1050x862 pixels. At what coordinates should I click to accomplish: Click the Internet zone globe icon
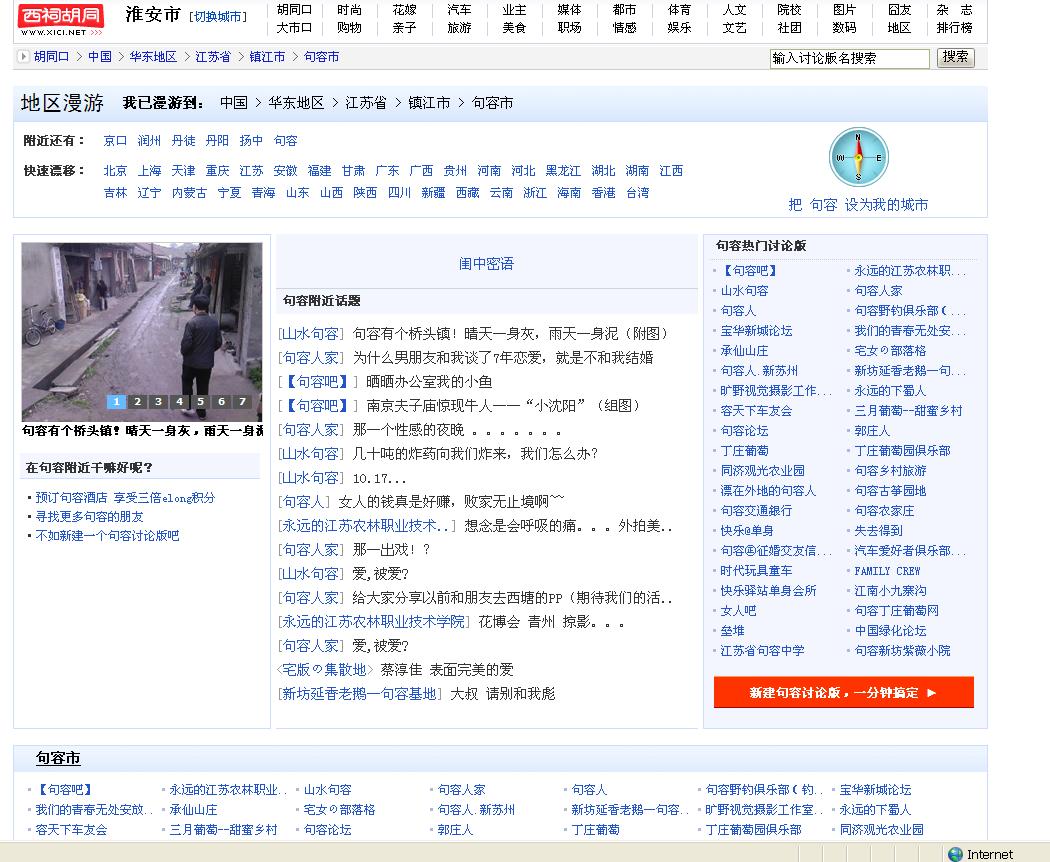click(956, 854)
